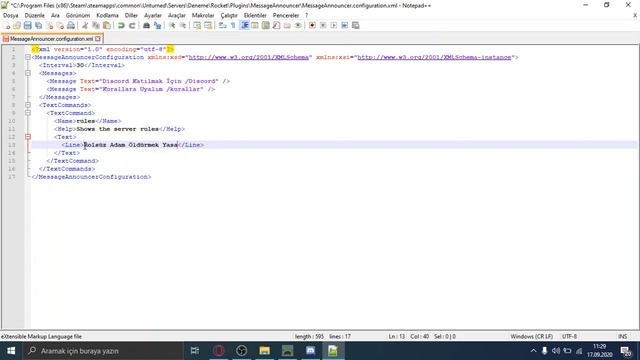Toggle the Function List panel
Image resolution: width=640 pixels, height=360 pixels.
coord(276,25)
